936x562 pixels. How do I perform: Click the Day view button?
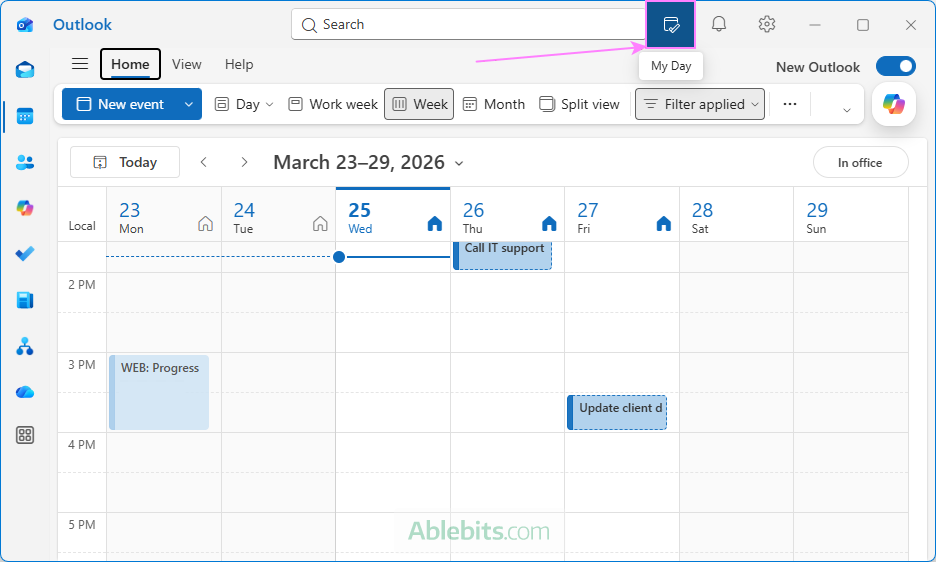(x=237, y=104)
